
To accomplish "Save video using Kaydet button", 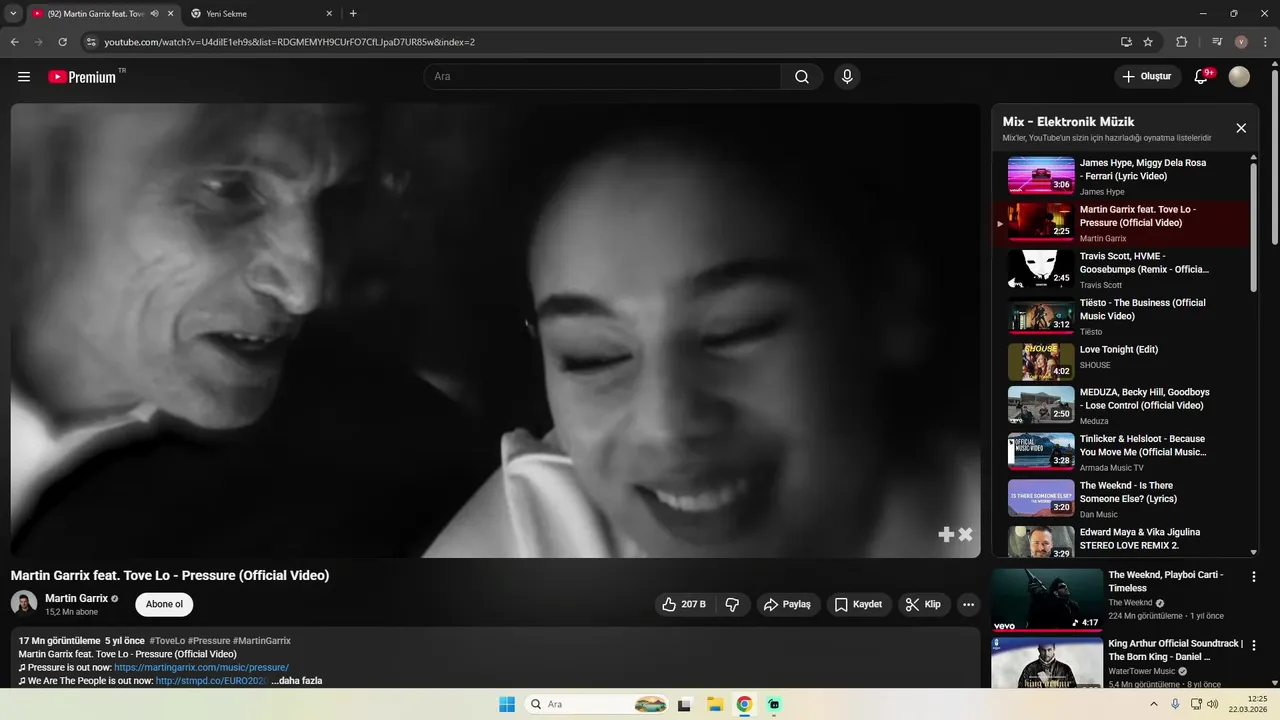I will [858, 604].
